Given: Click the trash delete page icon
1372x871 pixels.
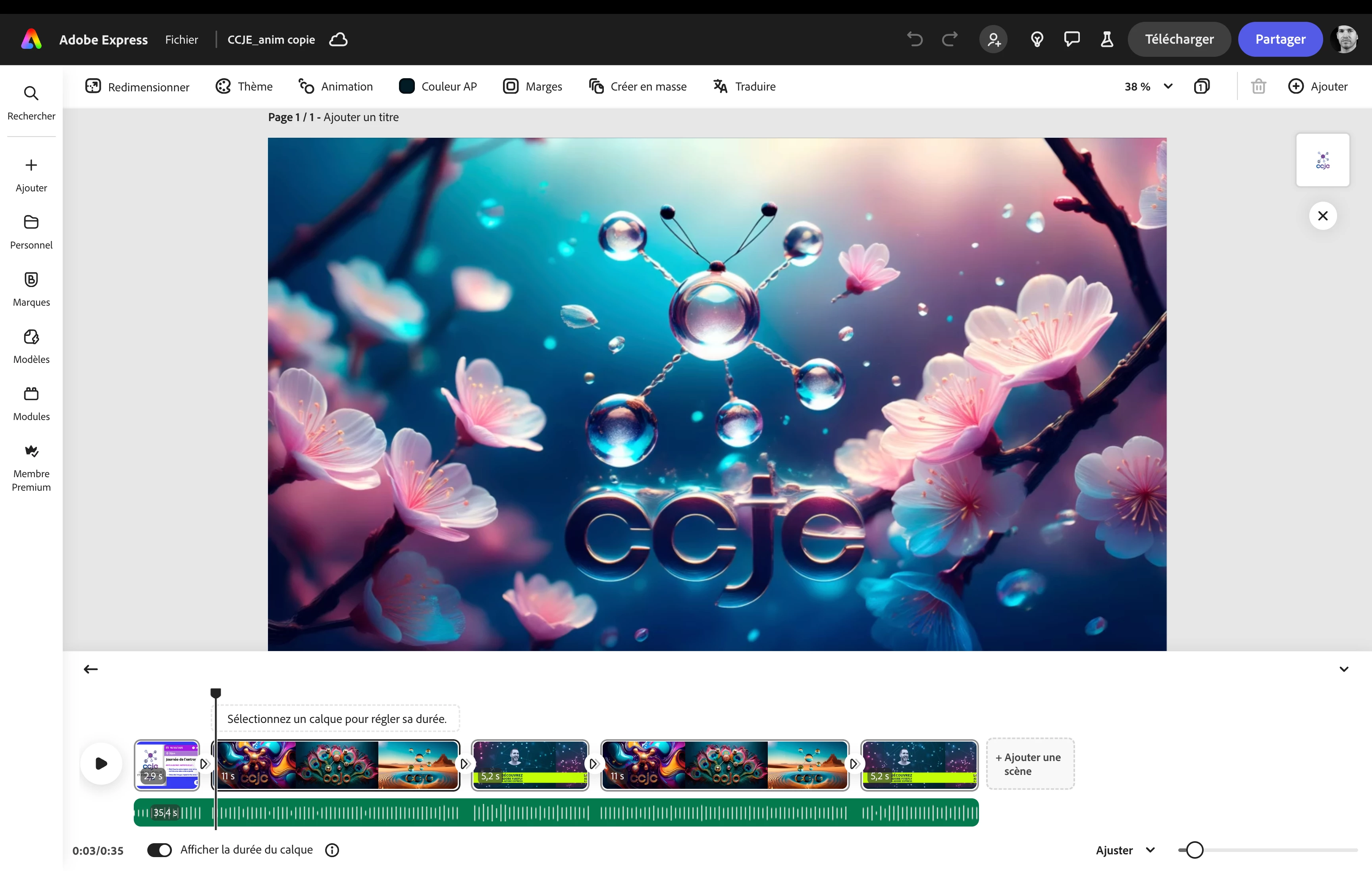Looking at the screenshot, I should [1258, 87].
